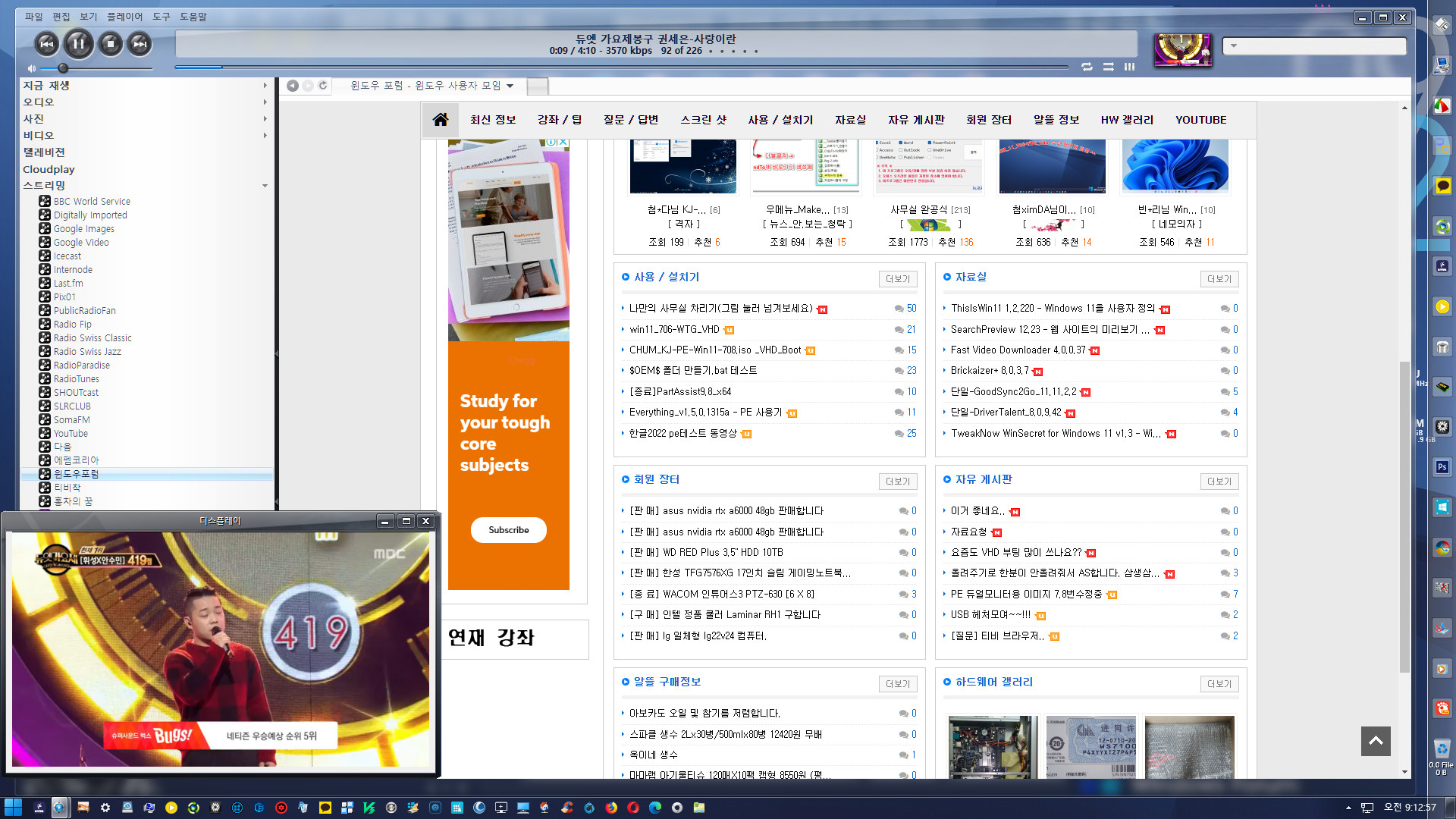Screen dimensions: 1456x819
Task: Collapse the 스트리밍 section
Action: coord(265,186)
